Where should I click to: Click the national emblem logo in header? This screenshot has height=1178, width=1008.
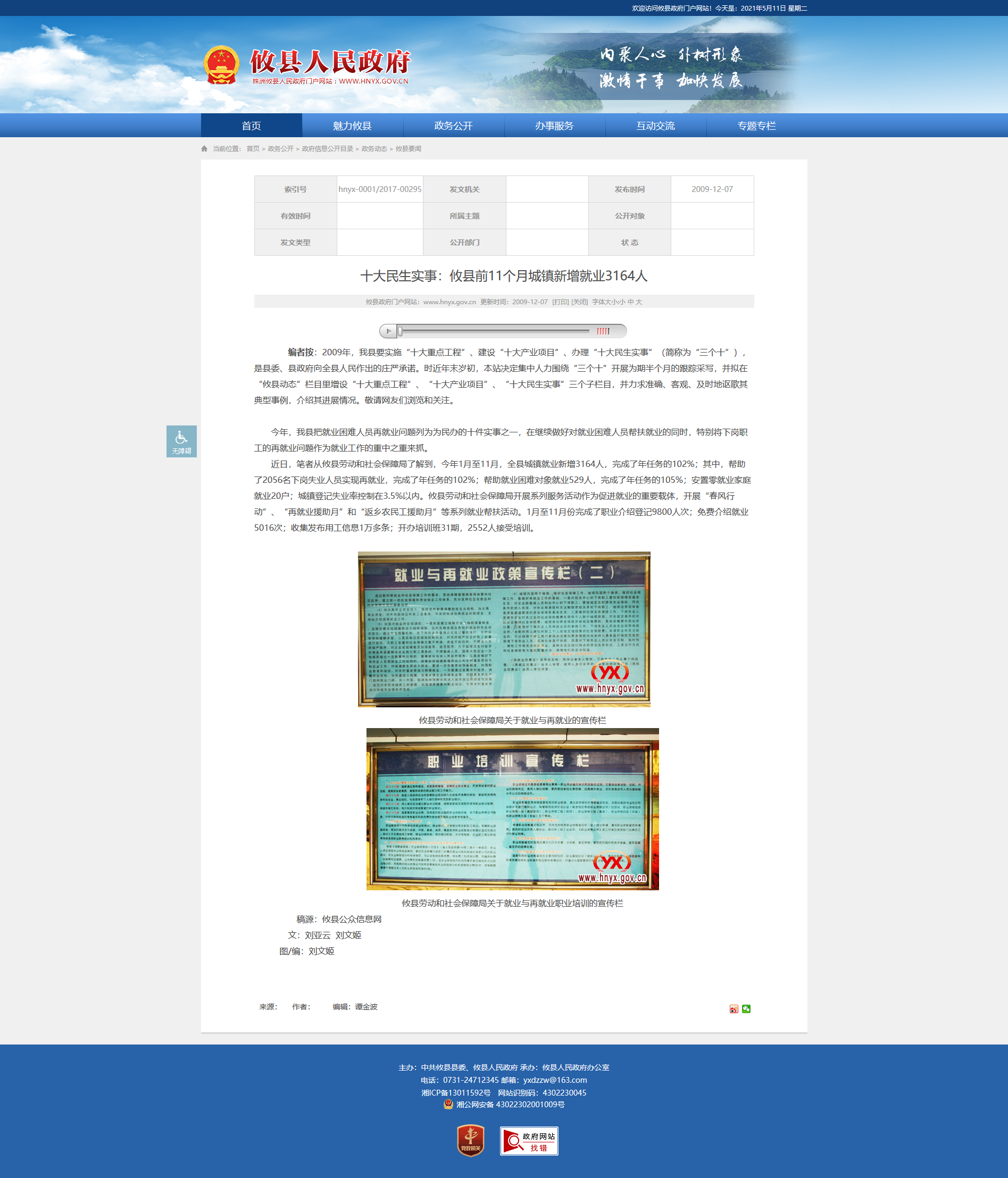tap(221, 65)
